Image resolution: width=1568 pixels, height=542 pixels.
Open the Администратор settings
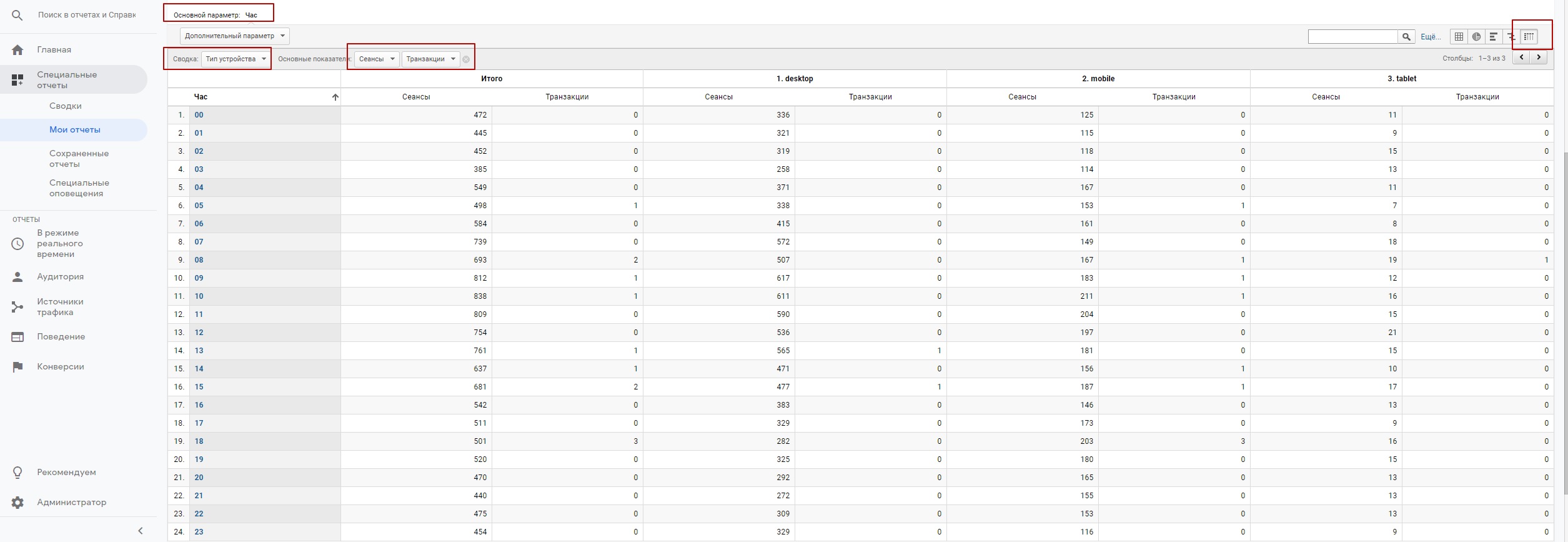pos(71,503)
